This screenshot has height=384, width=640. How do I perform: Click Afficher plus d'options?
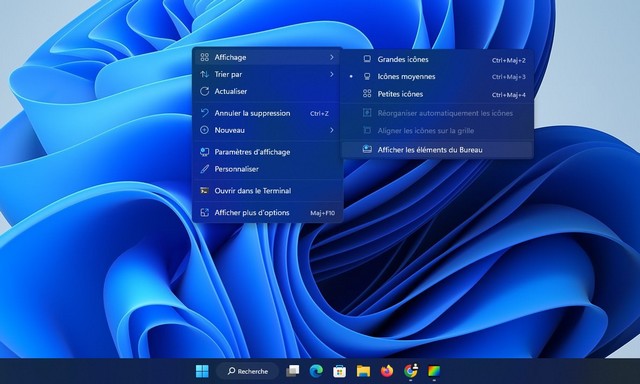tap(267, 213)
